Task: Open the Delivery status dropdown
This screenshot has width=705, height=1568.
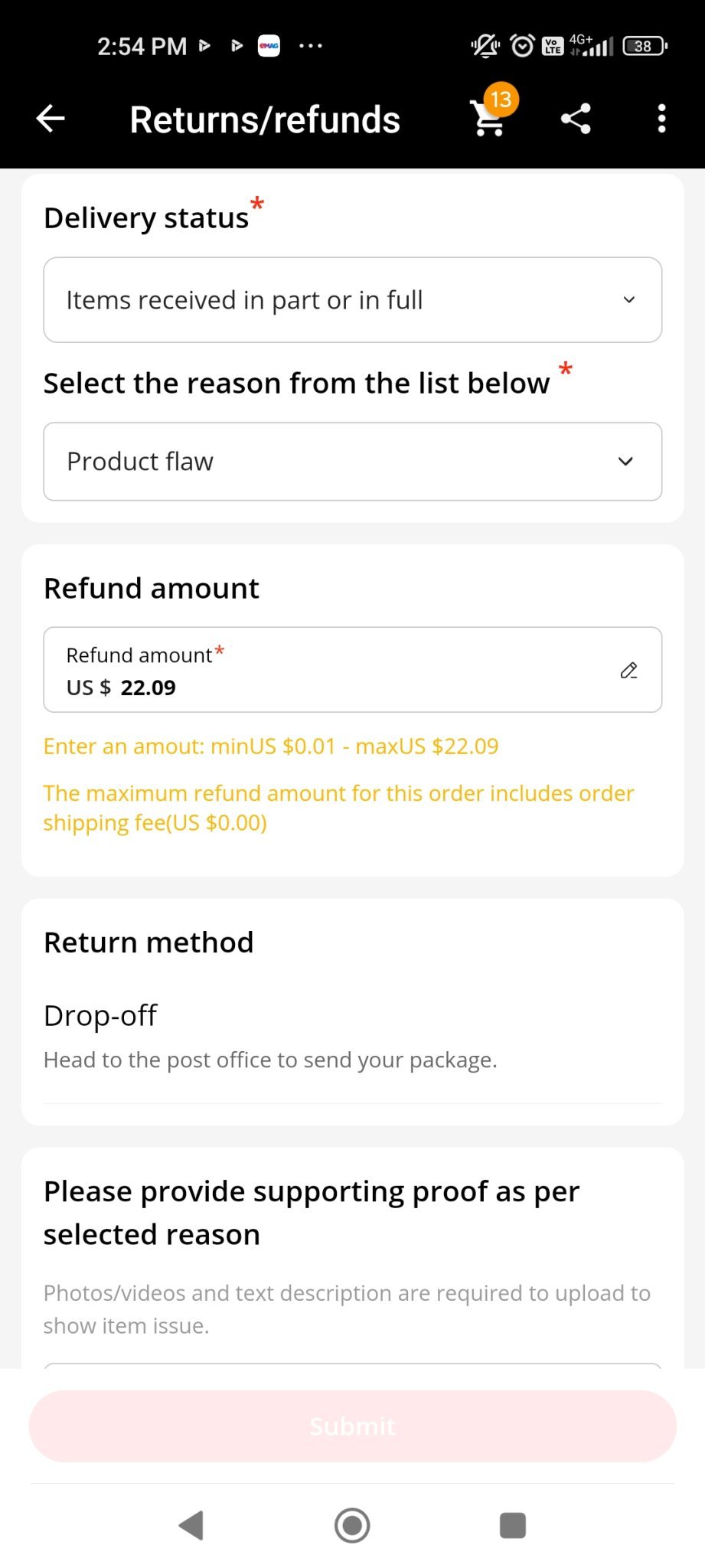Action: [352, 300]
